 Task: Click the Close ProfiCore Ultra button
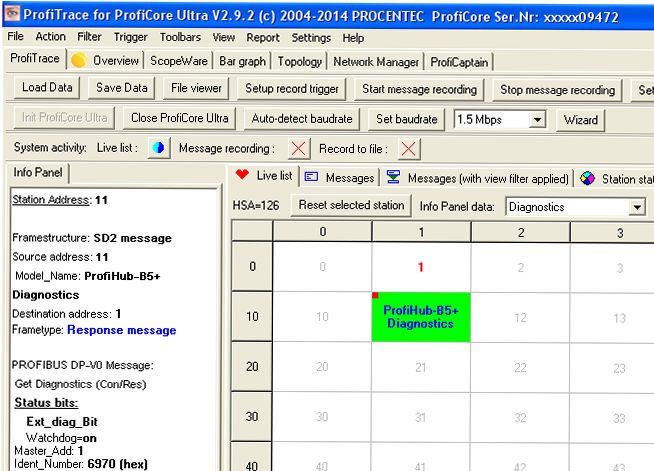[x=179, y=118]
